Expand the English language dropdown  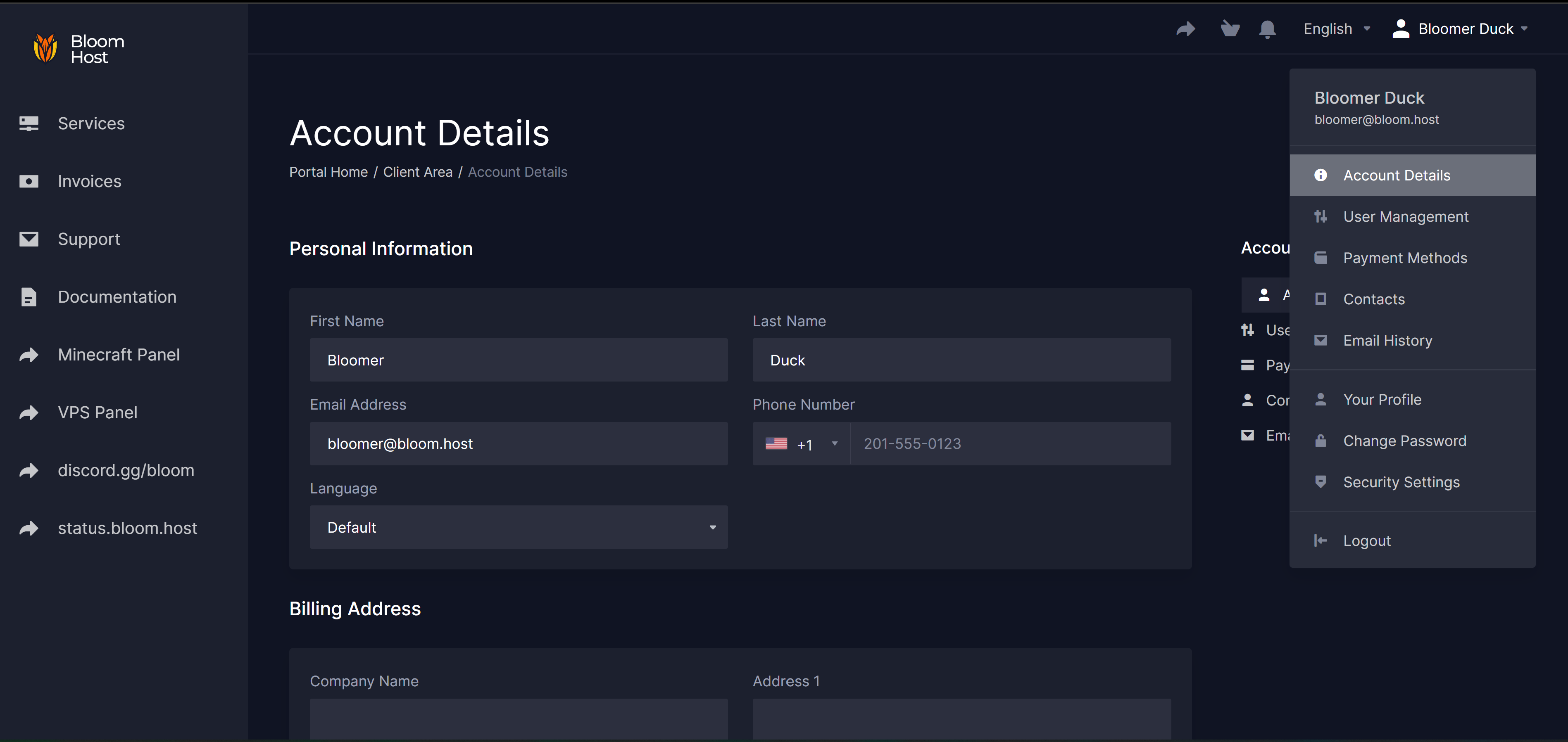click(1336, 28)
